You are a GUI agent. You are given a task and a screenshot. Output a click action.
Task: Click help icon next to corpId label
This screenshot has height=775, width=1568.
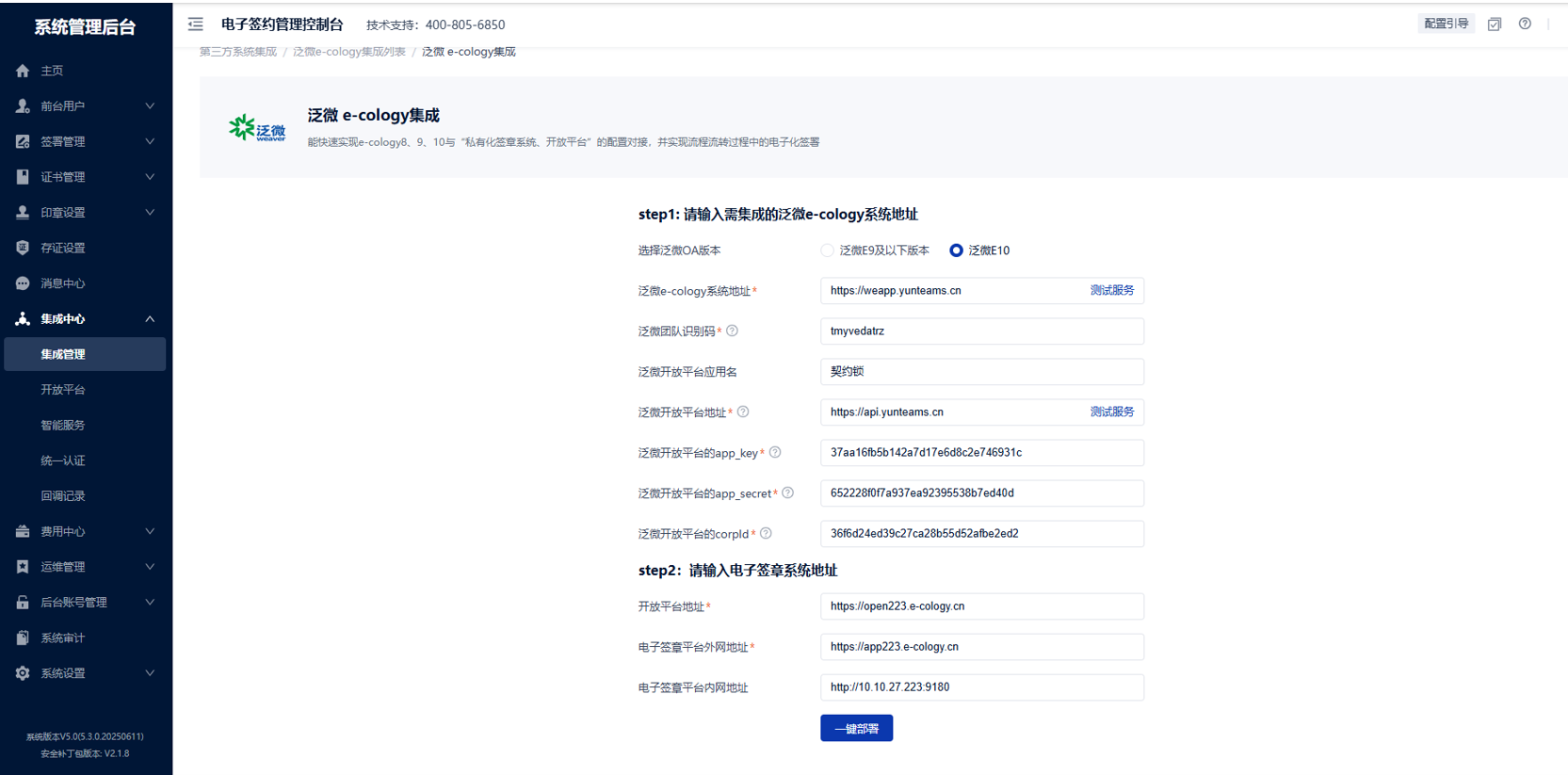(766, 533)
